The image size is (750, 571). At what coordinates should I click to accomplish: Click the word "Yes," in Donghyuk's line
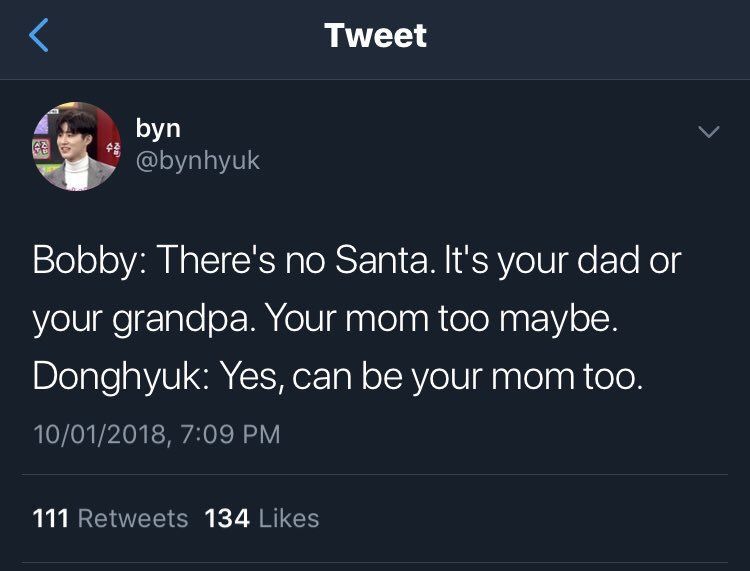253,375
